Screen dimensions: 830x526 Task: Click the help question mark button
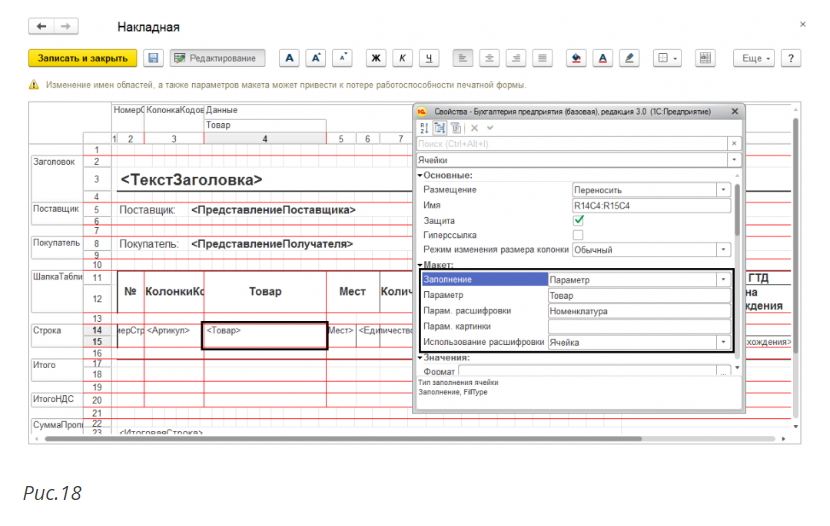792,59
